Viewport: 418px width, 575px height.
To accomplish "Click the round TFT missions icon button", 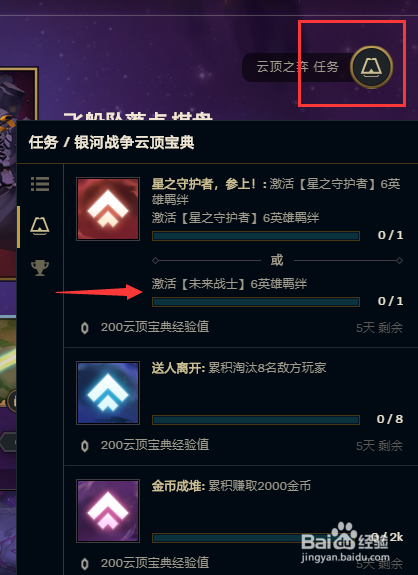I will (371, 67).
